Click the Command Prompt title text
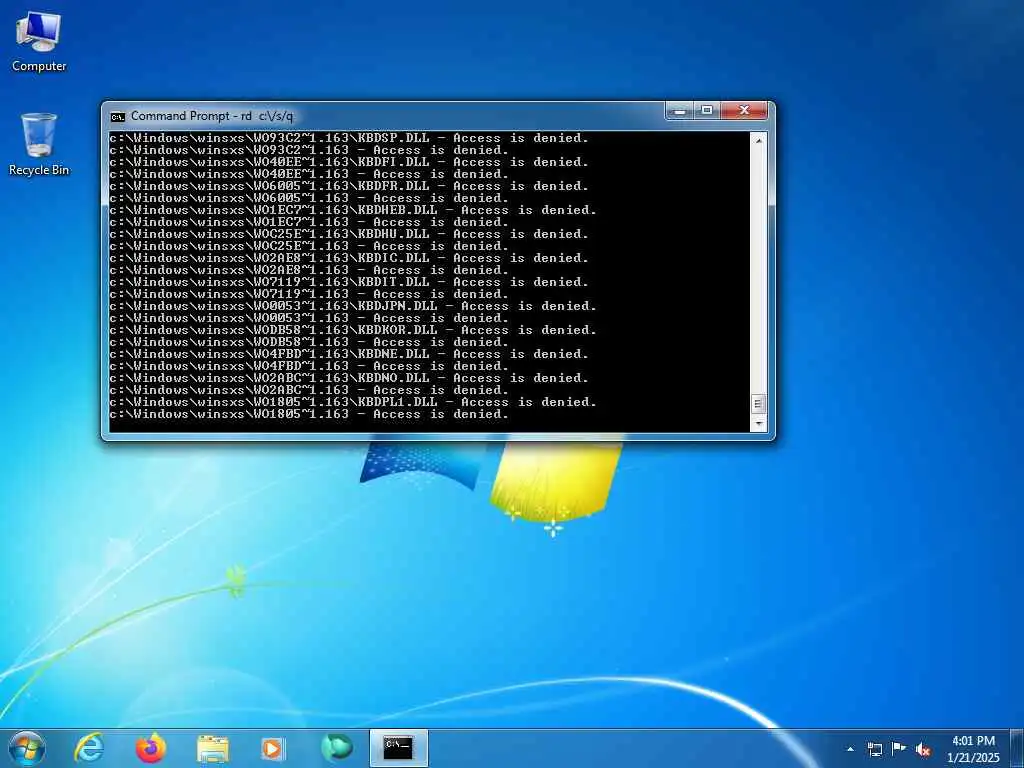The width and height of the screenshot is (1024, 768). 212,116
